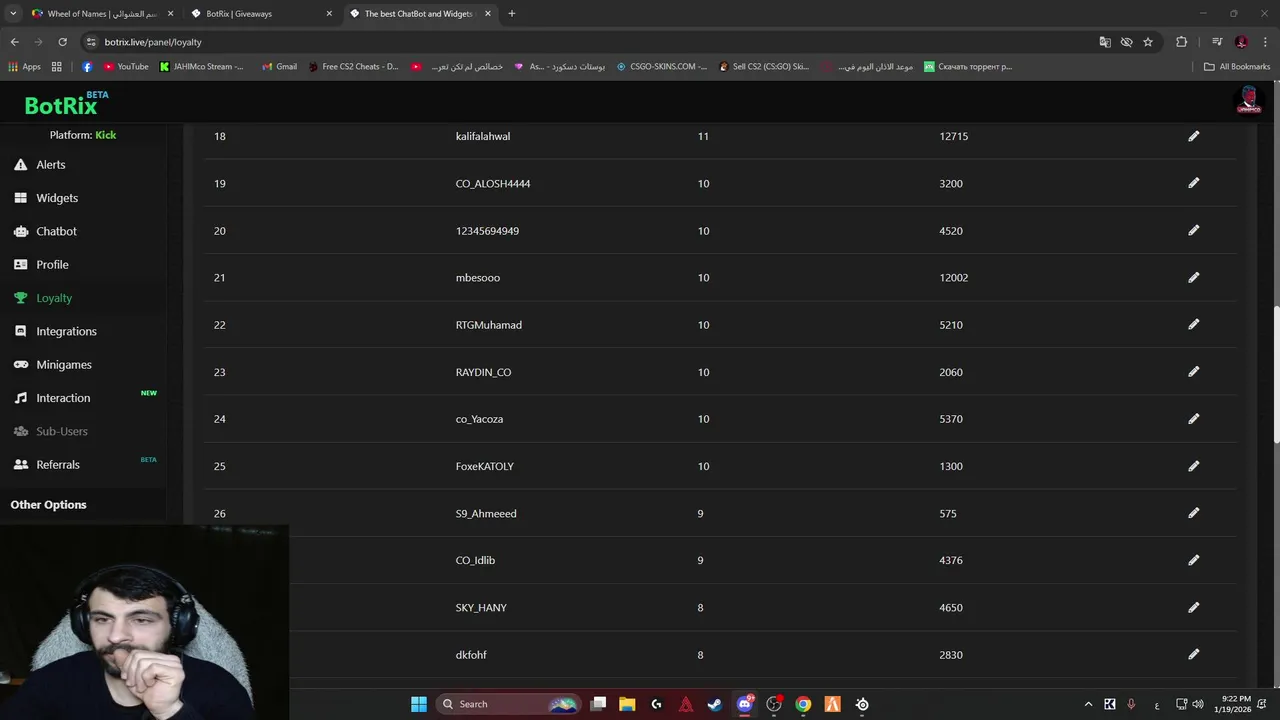Open Discord from the taskbar

(744, 704)
